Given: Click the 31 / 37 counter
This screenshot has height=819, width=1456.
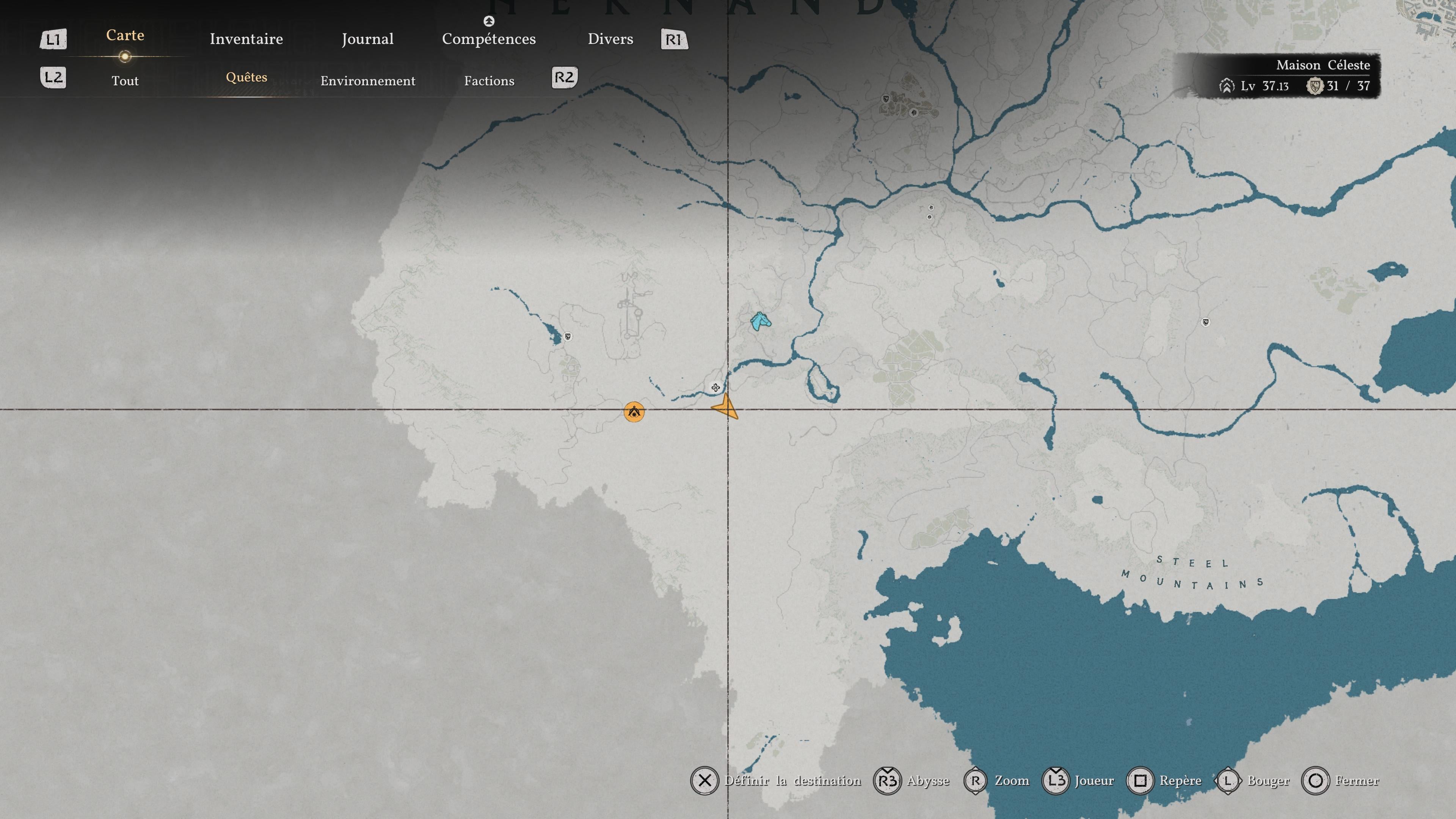Looking at the screenshot, I should tap(1348, 86).
